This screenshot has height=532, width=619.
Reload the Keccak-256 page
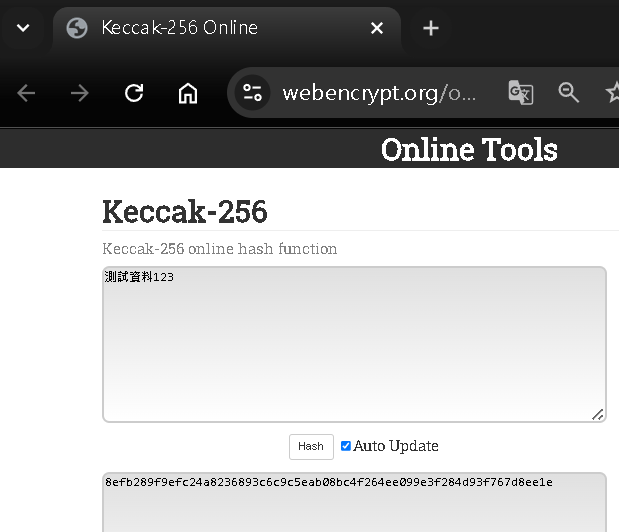point(134,93)
